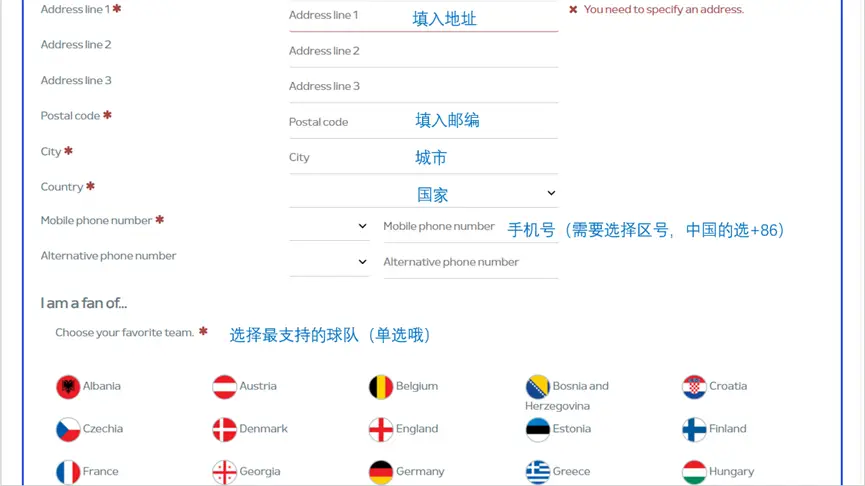Click the Albania team name
Viewport: 865px width, 486px height.
pyautogui.click(x=102, y=386)
